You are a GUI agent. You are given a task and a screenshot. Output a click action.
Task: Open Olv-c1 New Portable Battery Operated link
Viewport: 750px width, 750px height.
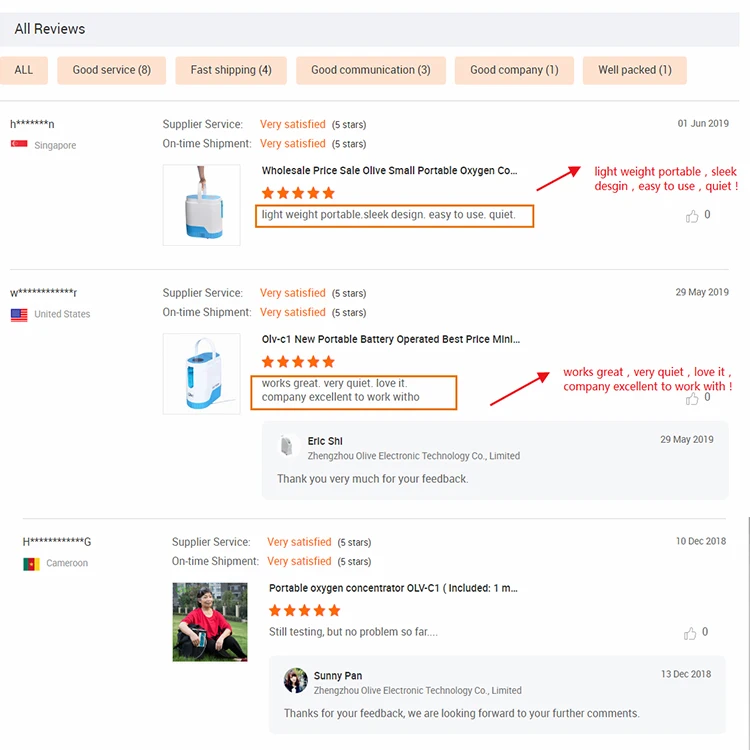[x=390, y=340]
